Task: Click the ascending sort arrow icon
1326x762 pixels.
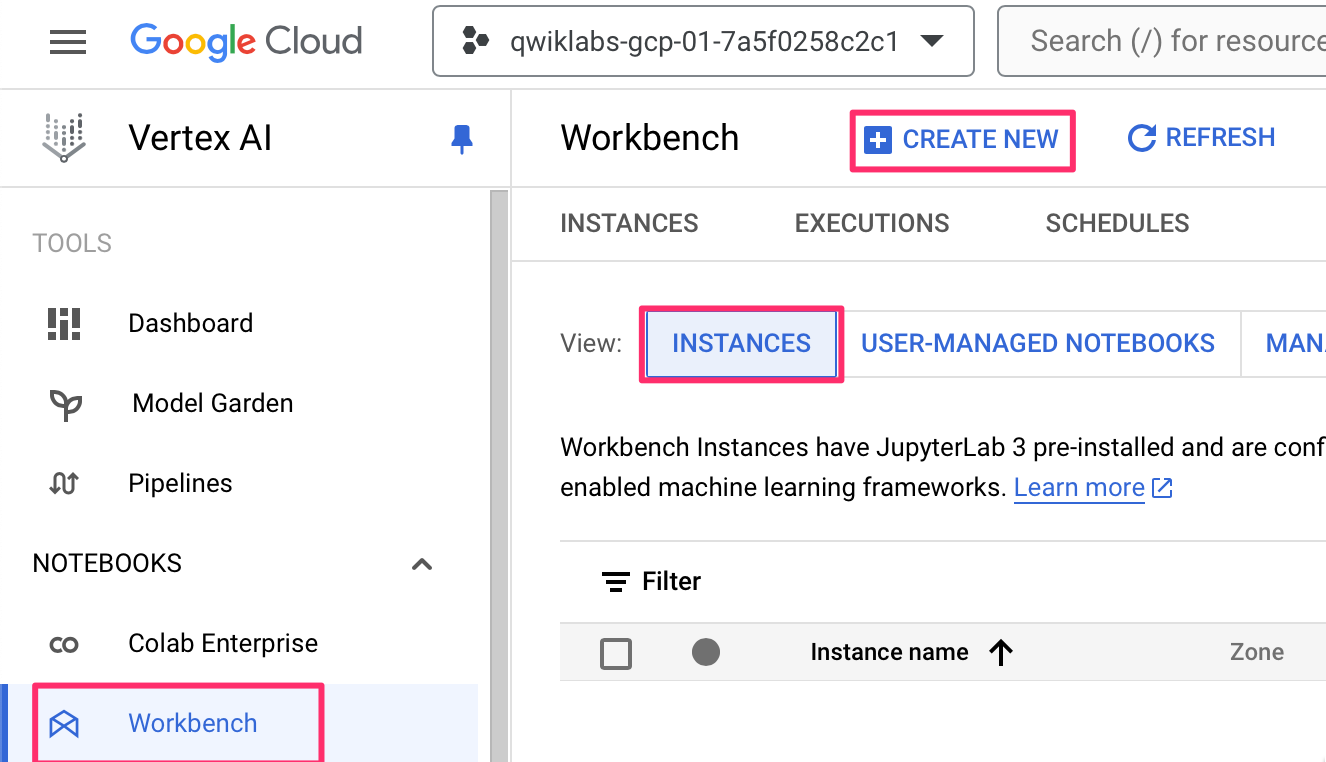Action: [1001, 653]
